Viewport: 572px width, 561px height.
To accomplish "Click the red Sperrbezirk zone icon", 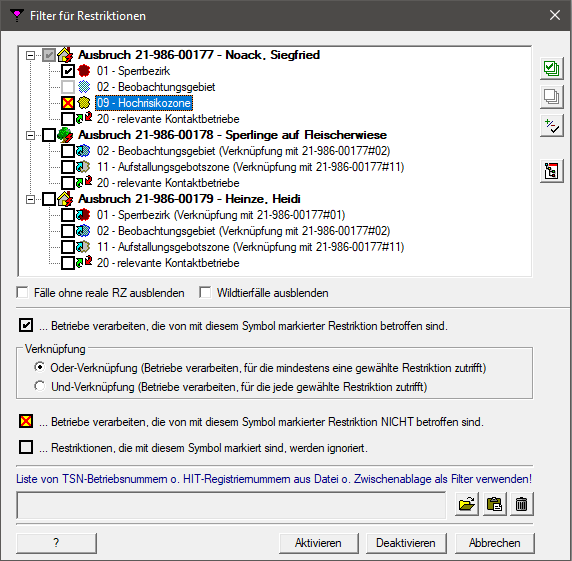I will (84, 71).
